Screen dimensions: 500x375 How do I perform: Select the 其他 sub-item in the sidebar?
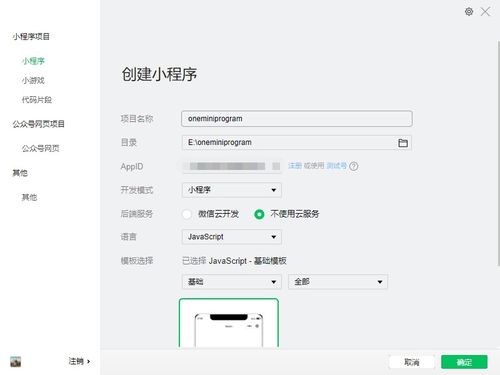(29, 197)
